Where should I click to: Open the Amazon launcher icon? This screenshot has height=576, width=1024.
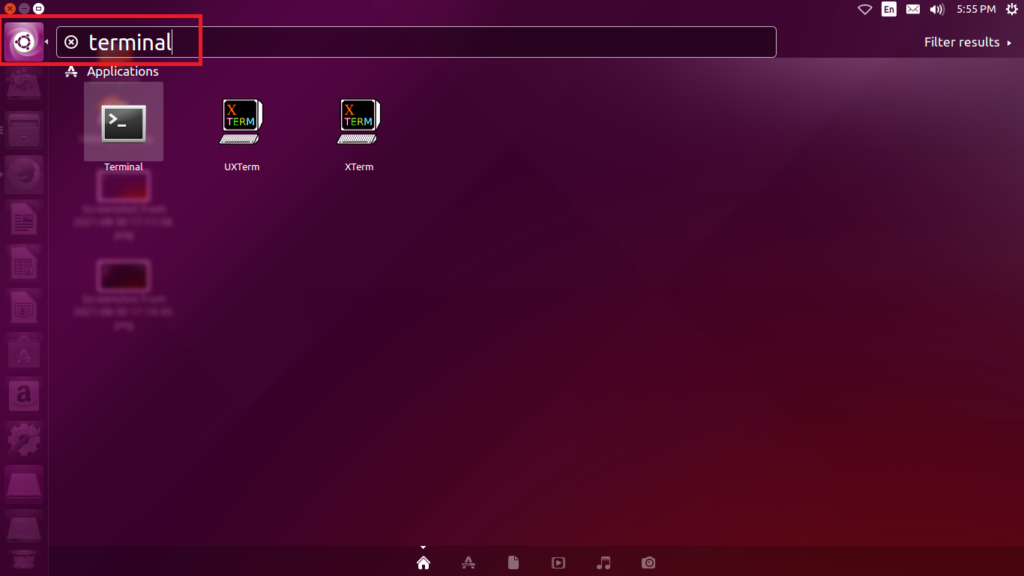click(x=23, y=395)
